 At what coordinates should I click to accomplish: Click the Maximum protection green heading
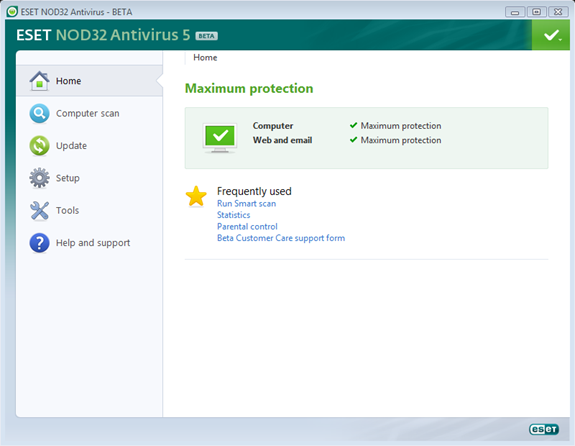tap(249, 88)
